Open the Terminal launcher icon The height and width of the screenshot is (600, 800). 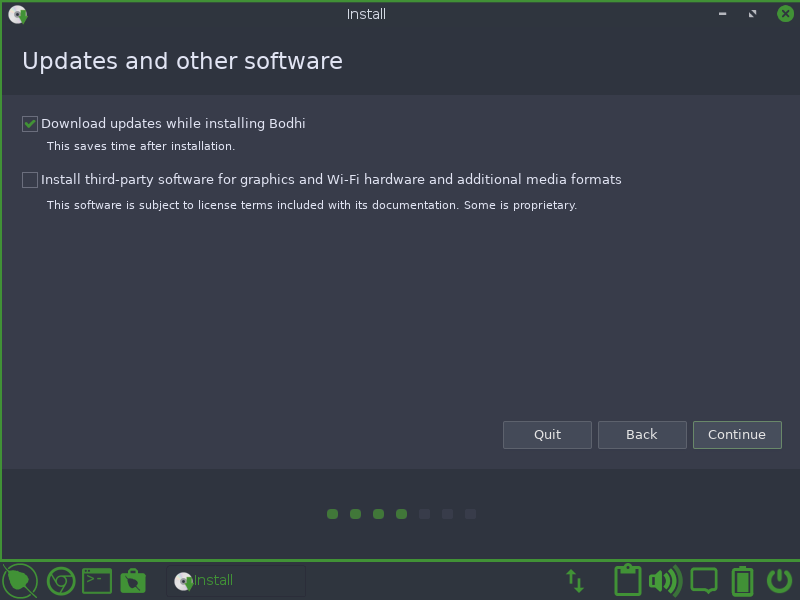coord(97,581)
